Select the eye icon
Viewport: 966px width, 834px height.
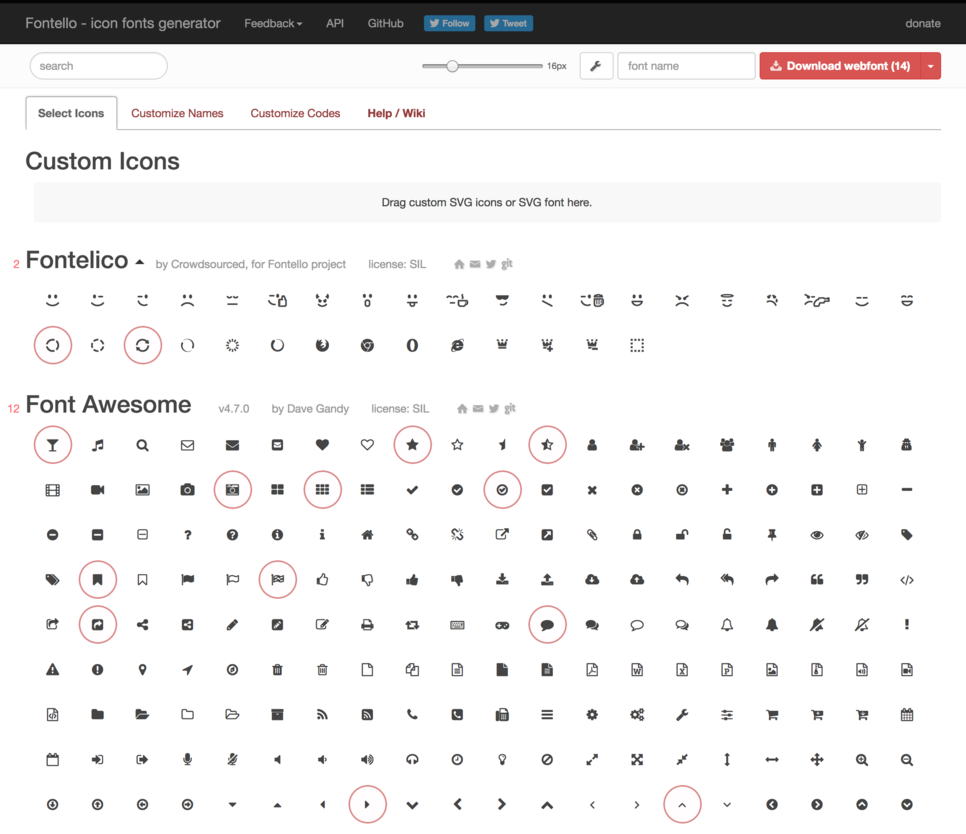817,535
